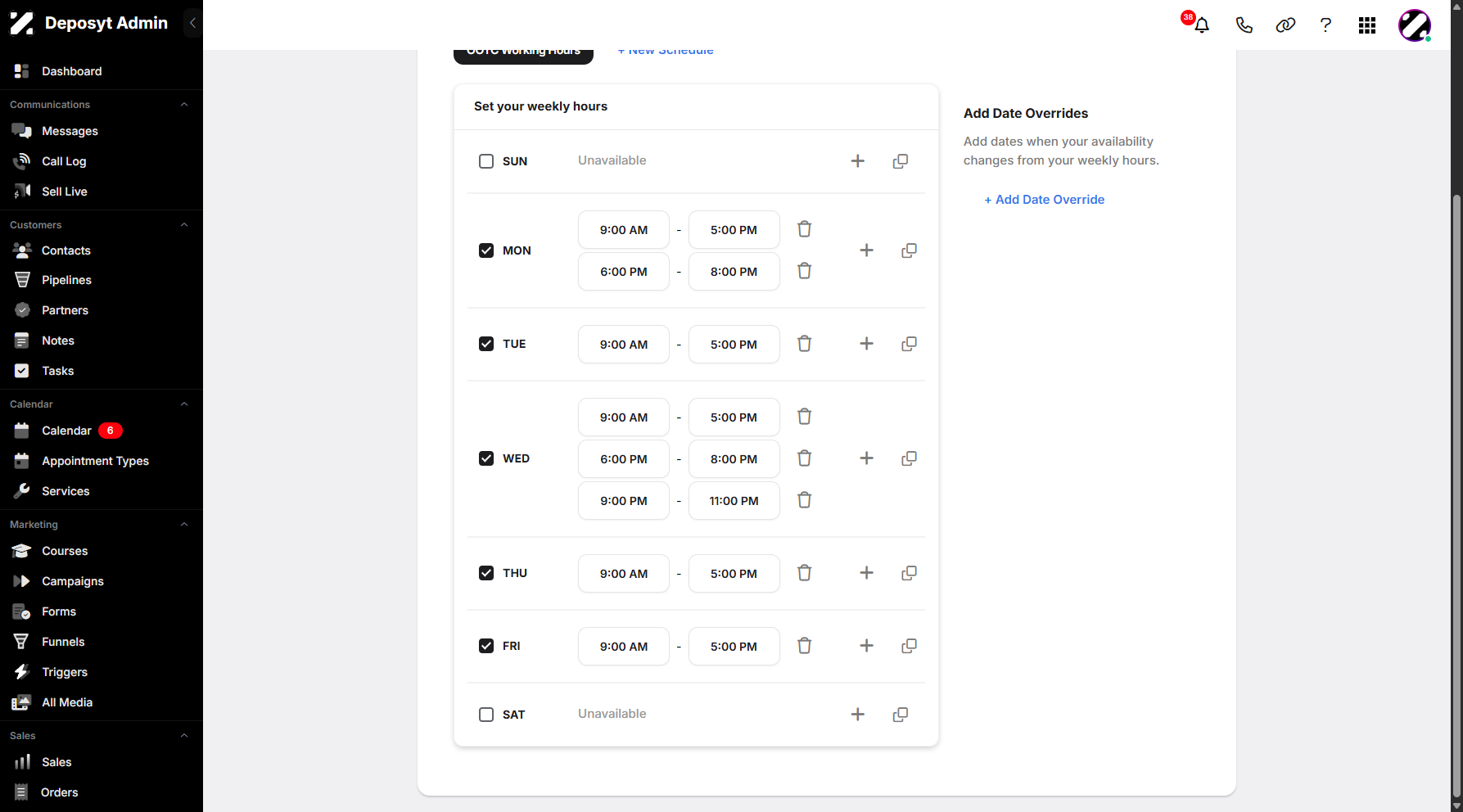Copy Monday hours to other days
1463x812 pixels.
pos(909,250)
